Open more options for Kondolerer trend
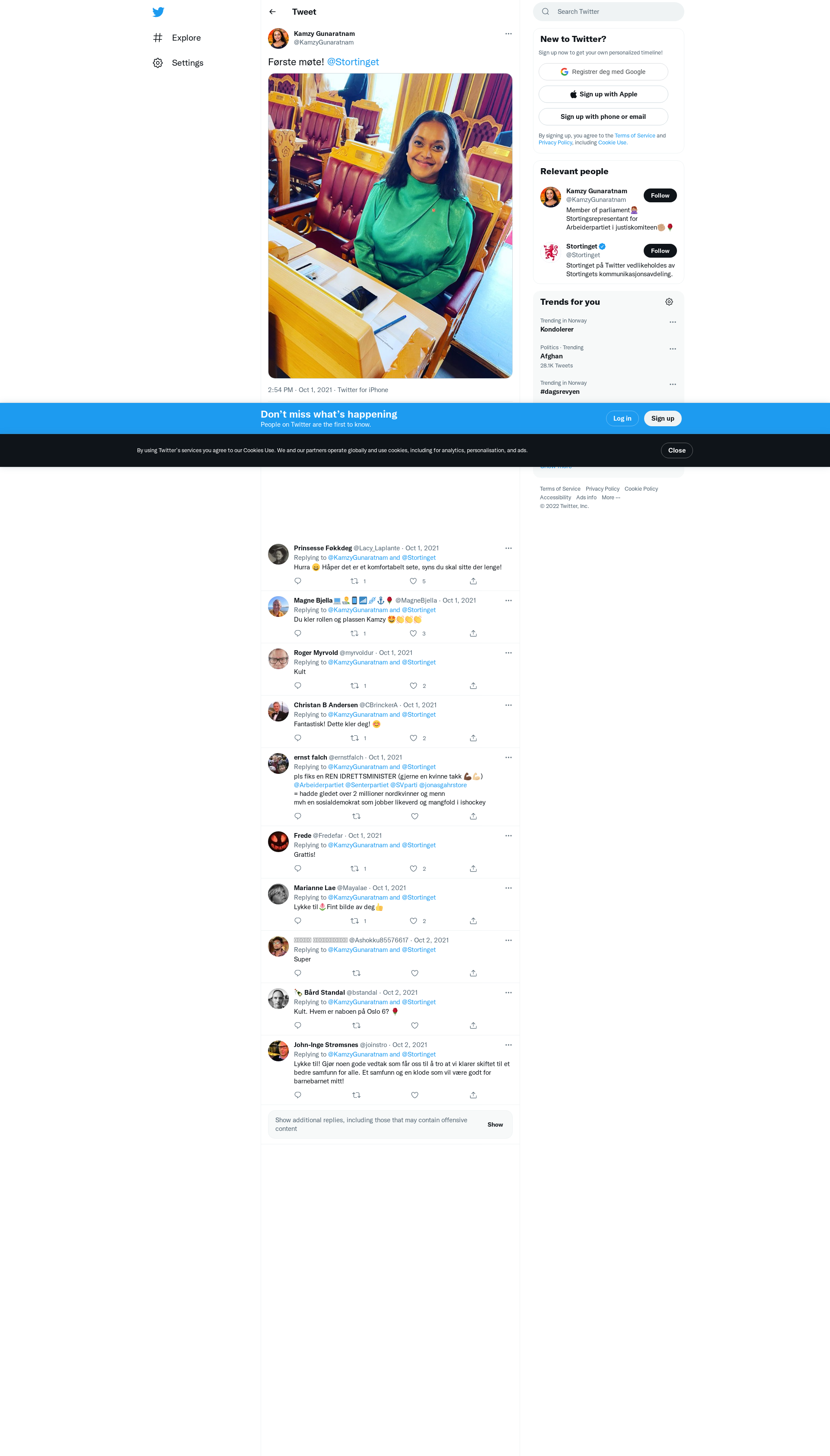The image size is (830, 1456). coord(672,322)
